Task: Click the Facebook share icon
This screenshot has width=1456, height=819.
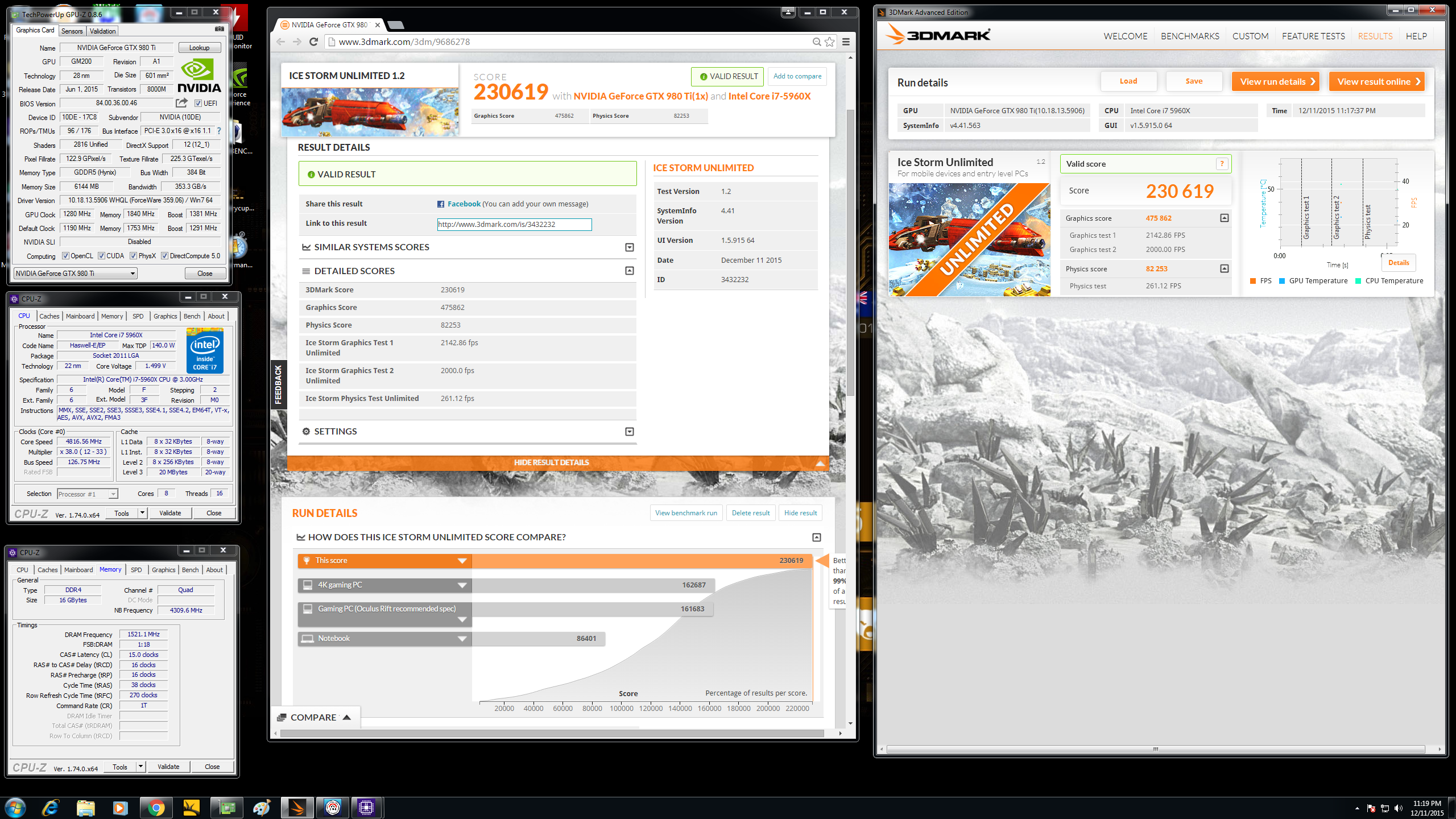Action: [x=441, y=204]
